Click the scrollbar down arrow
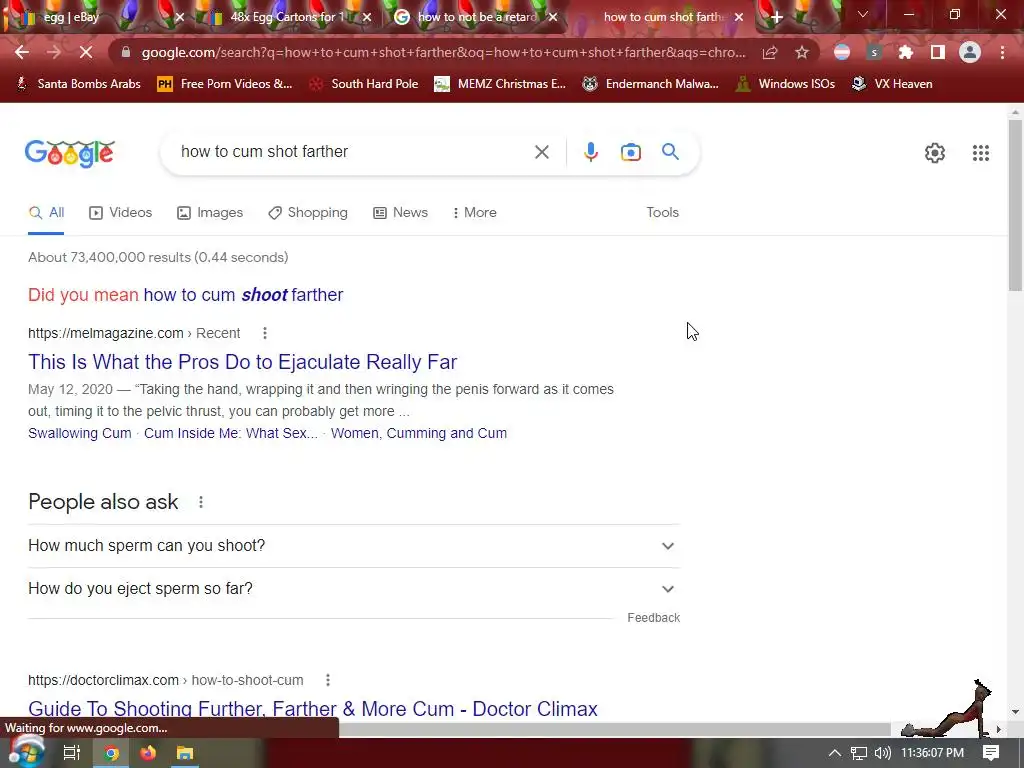 [1015, 712]
